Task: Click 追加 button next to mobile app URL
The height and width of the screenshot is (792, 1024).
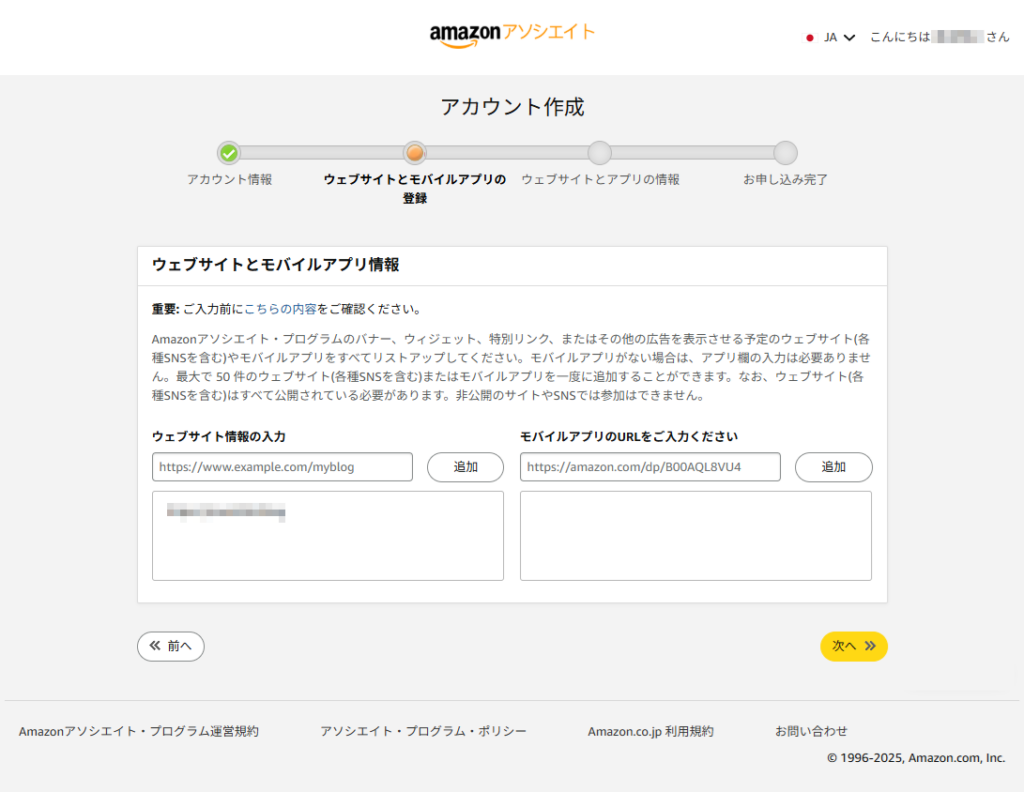Action: (833, 467)
